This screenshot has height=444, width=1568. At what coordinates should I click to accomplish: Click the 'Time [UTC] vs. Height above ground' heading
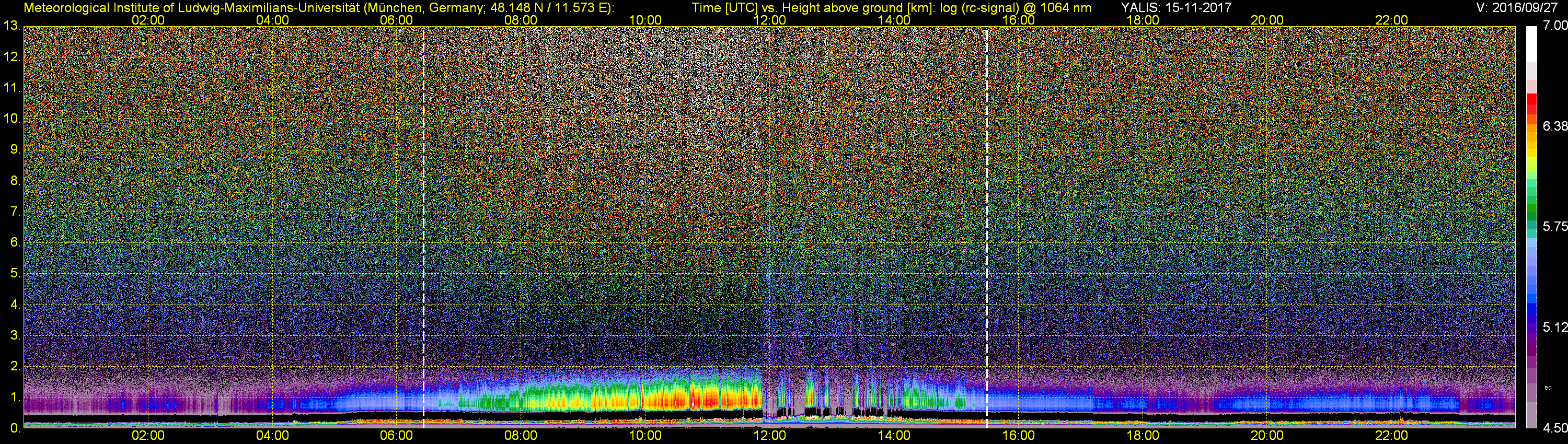[x=891, y=8]
